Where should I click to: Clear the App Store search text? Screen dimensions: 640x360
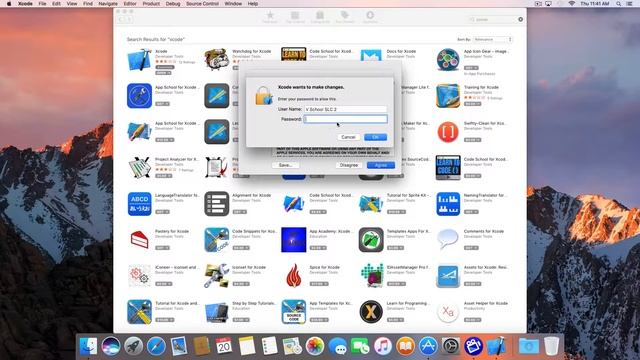pyautogui.click(x=520, y=20)
